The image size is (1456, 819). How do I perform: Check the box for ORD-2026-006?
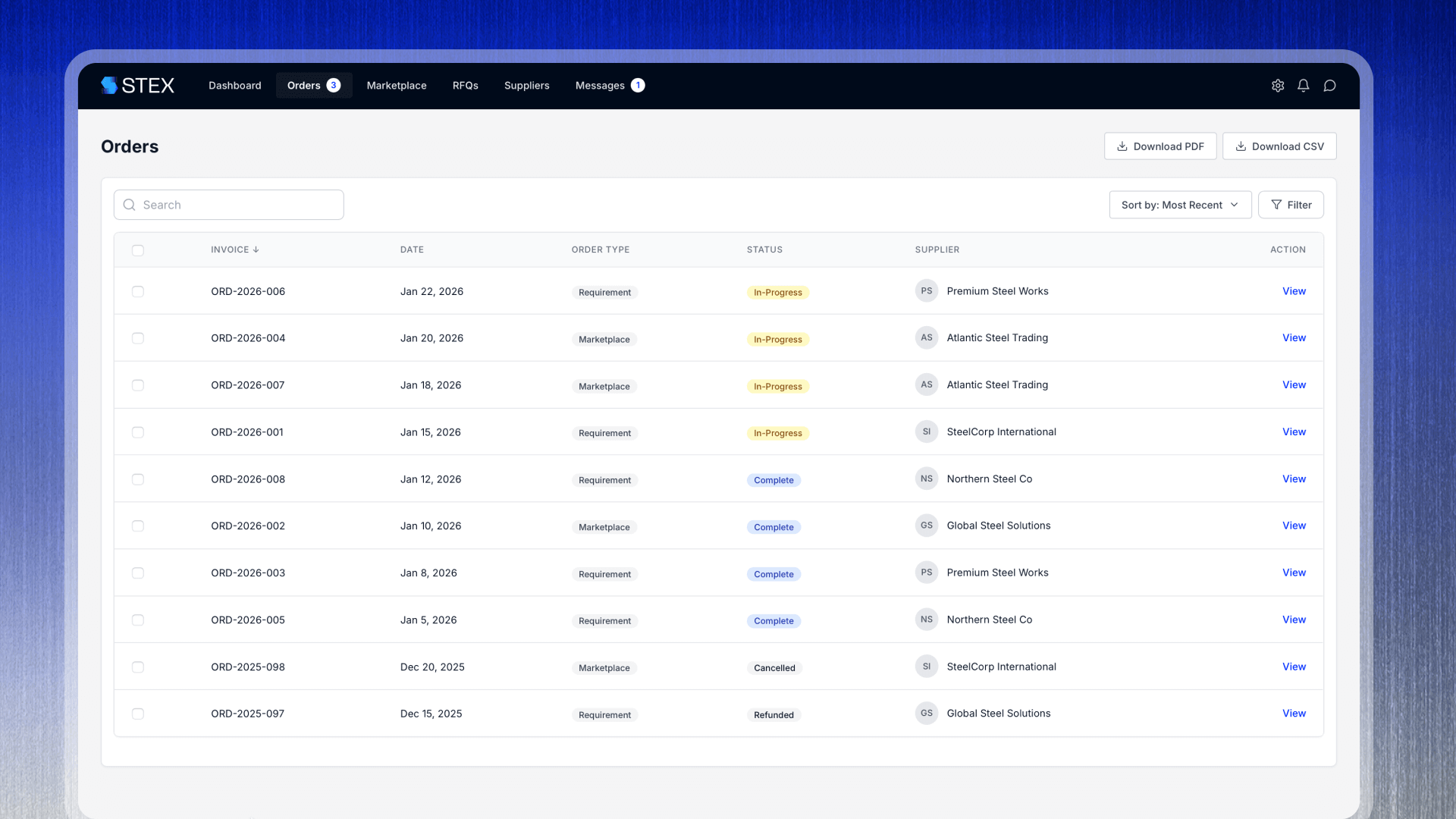(x=138, y=292)
